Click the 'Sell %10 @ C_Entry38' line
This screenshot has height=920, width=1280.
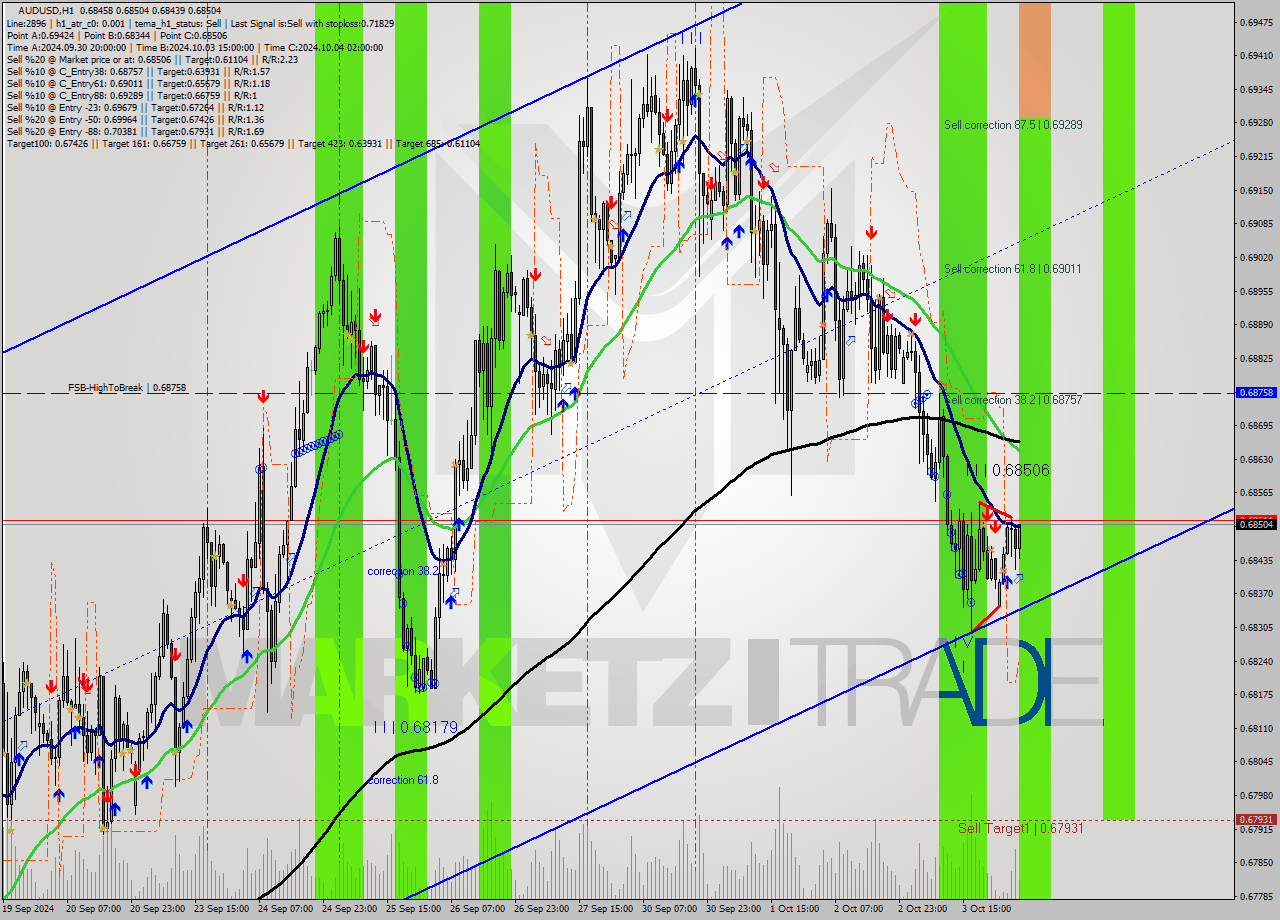coord(138,71)
